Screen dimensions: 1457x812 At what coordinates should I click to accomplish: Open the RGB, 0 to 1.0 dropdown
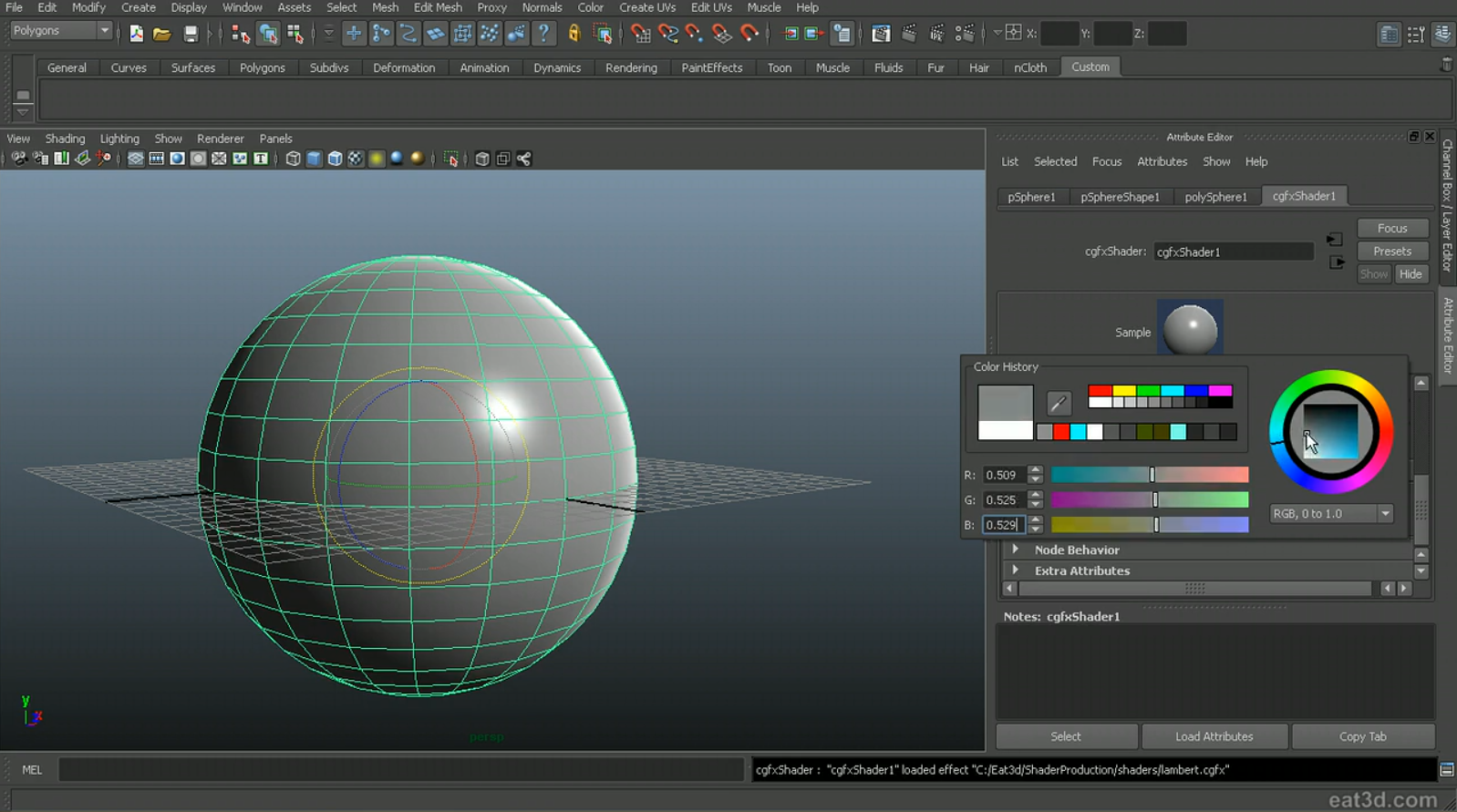click(1331, 514)
